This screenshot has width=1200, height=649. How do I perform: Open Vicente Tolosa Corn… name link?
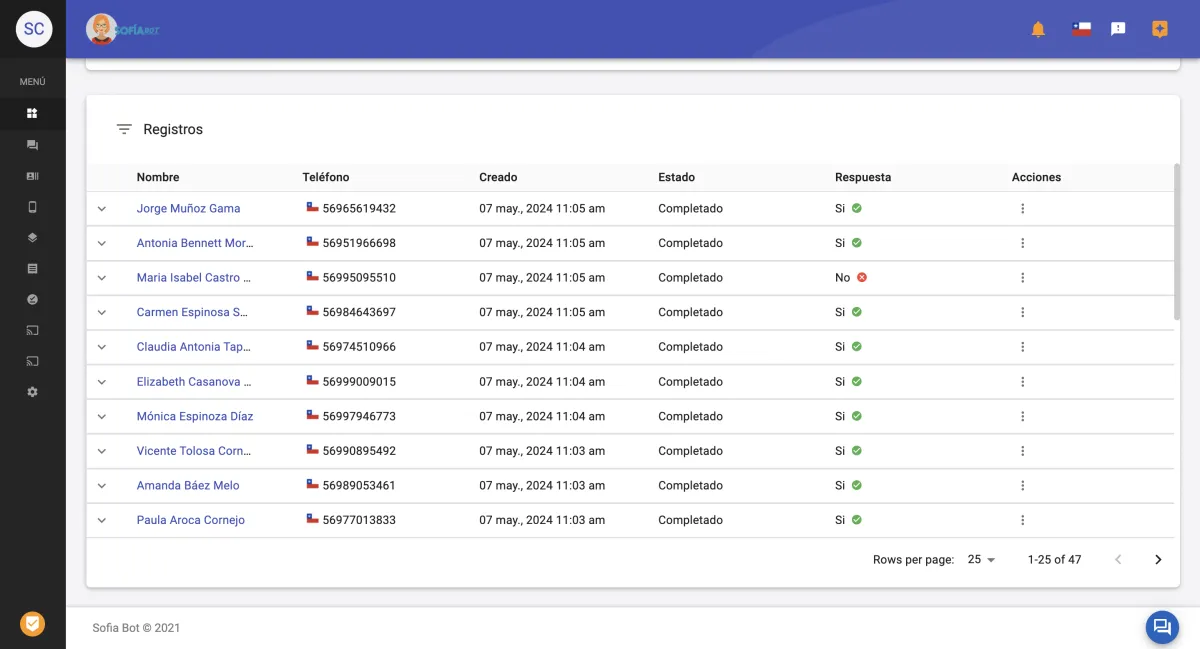[194, 451]
